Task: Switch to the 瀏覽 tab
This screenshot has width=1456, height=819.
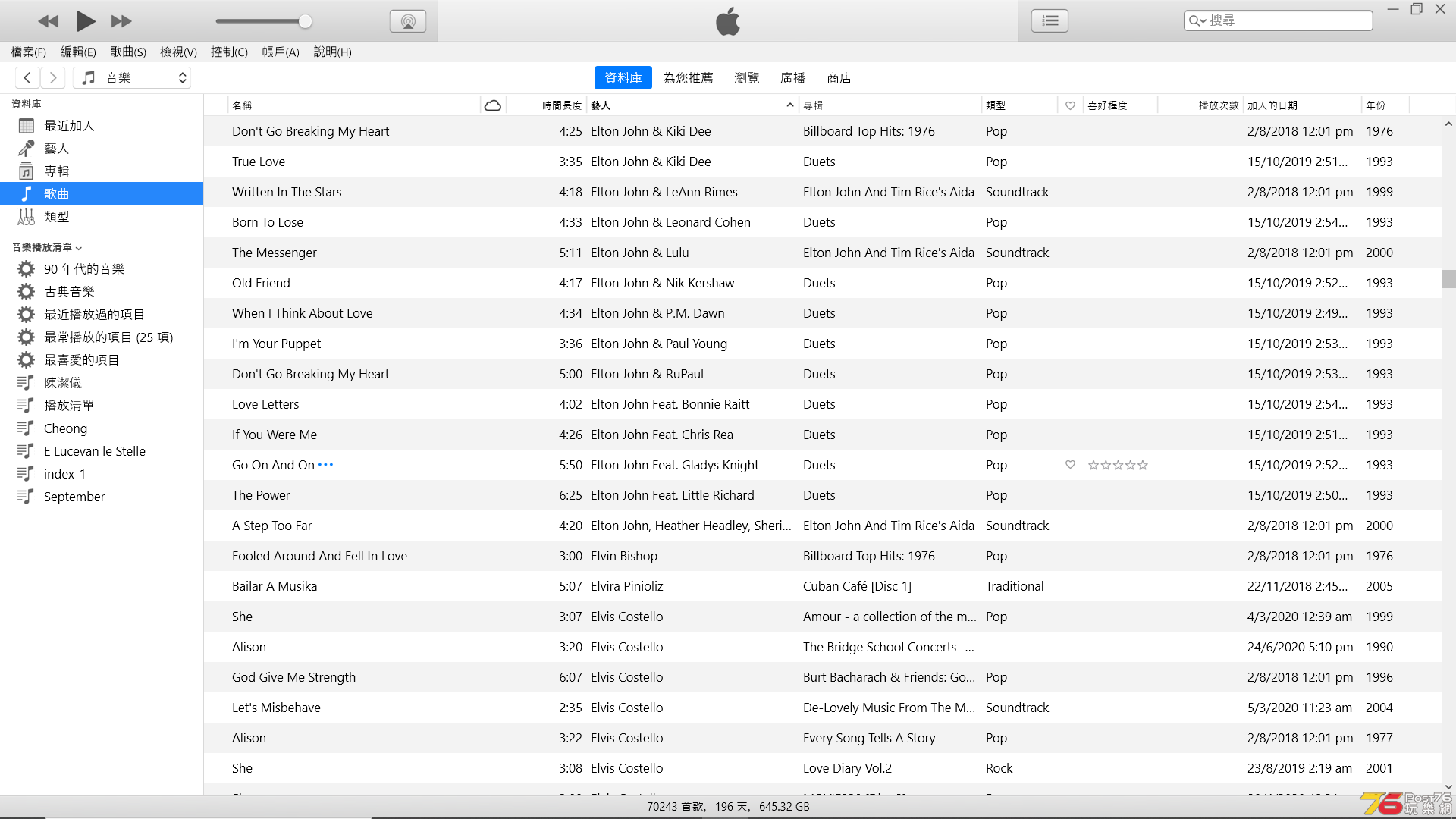Action: click(x=746, y=77)
